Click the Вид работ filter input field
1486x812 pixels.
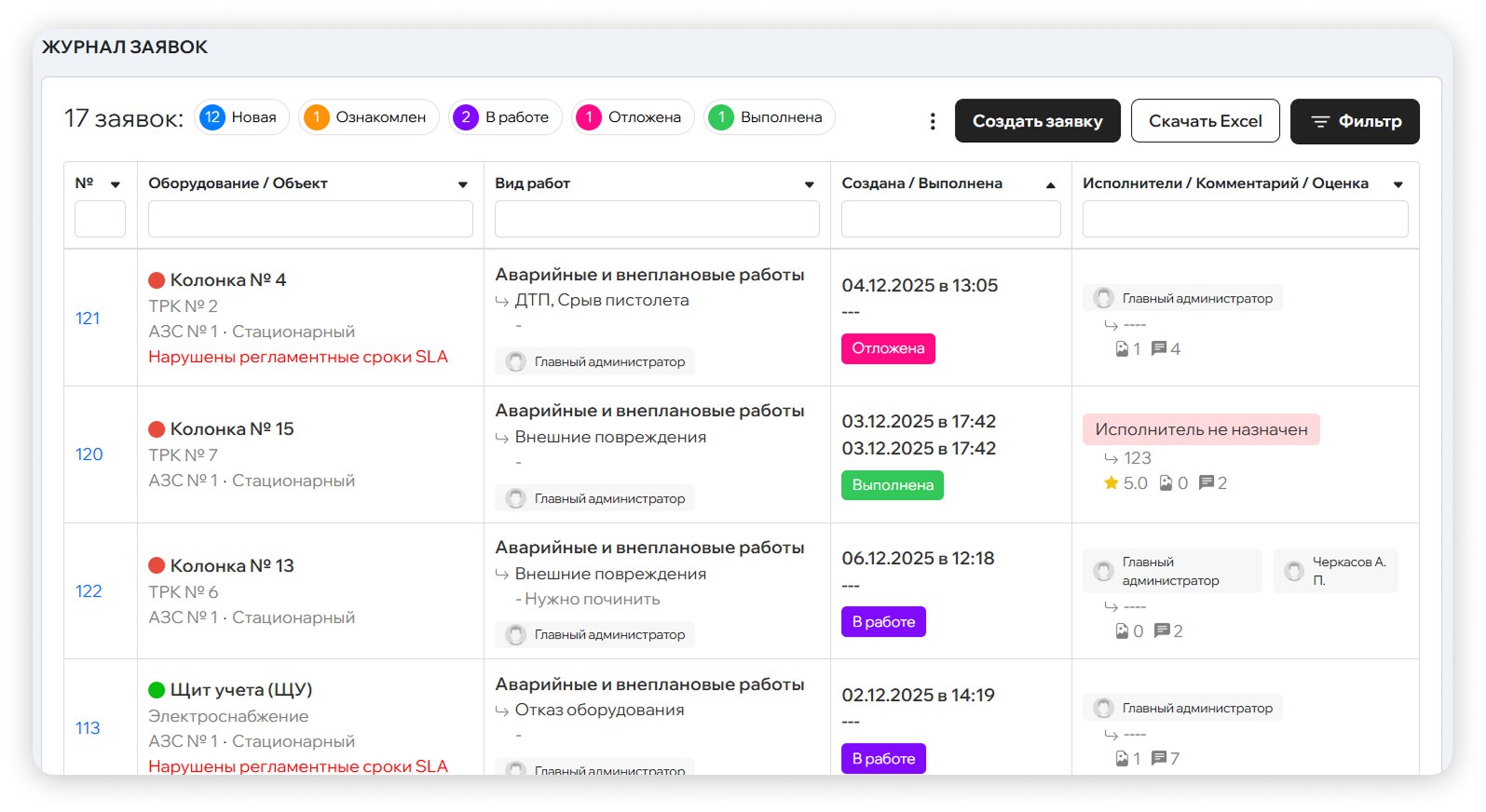click(x=657, y=220)
